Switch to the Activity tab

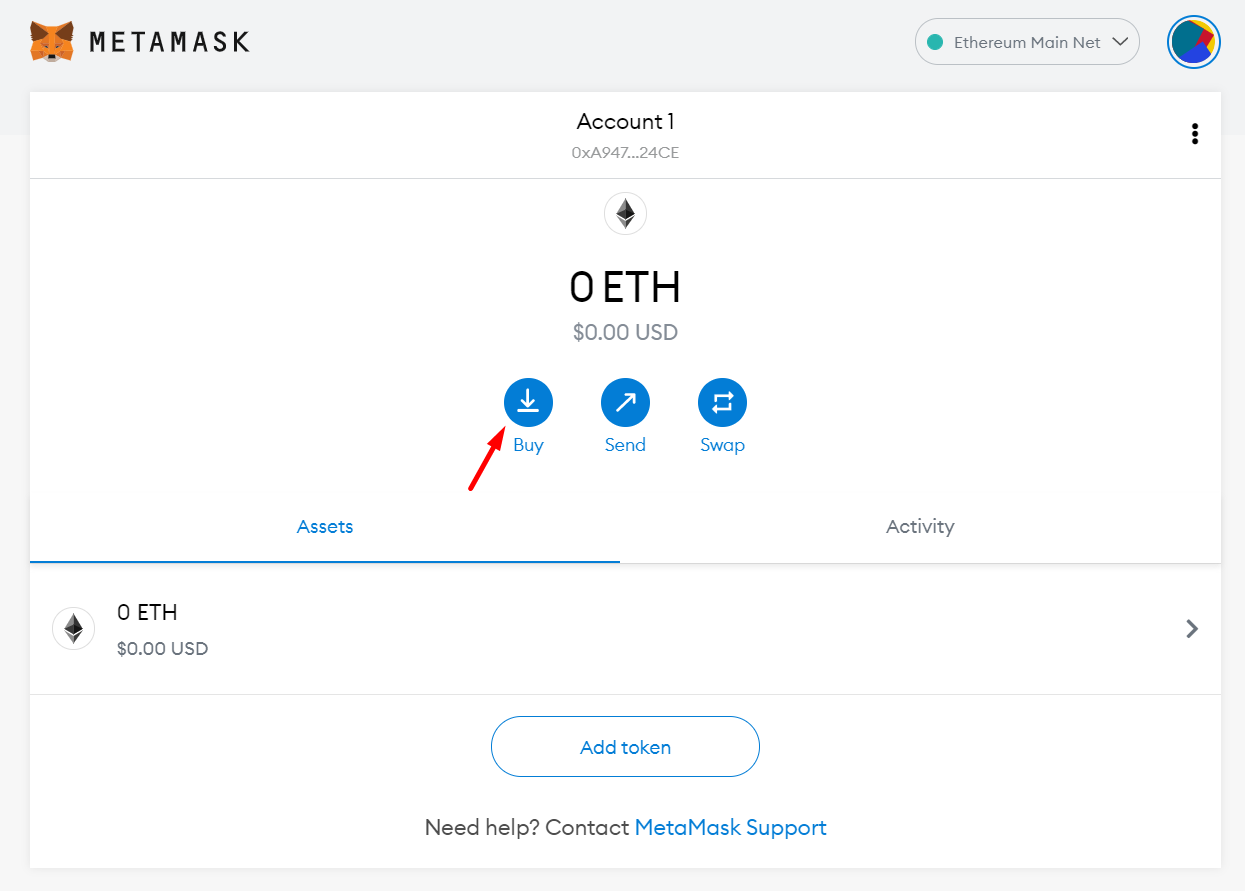920,526
